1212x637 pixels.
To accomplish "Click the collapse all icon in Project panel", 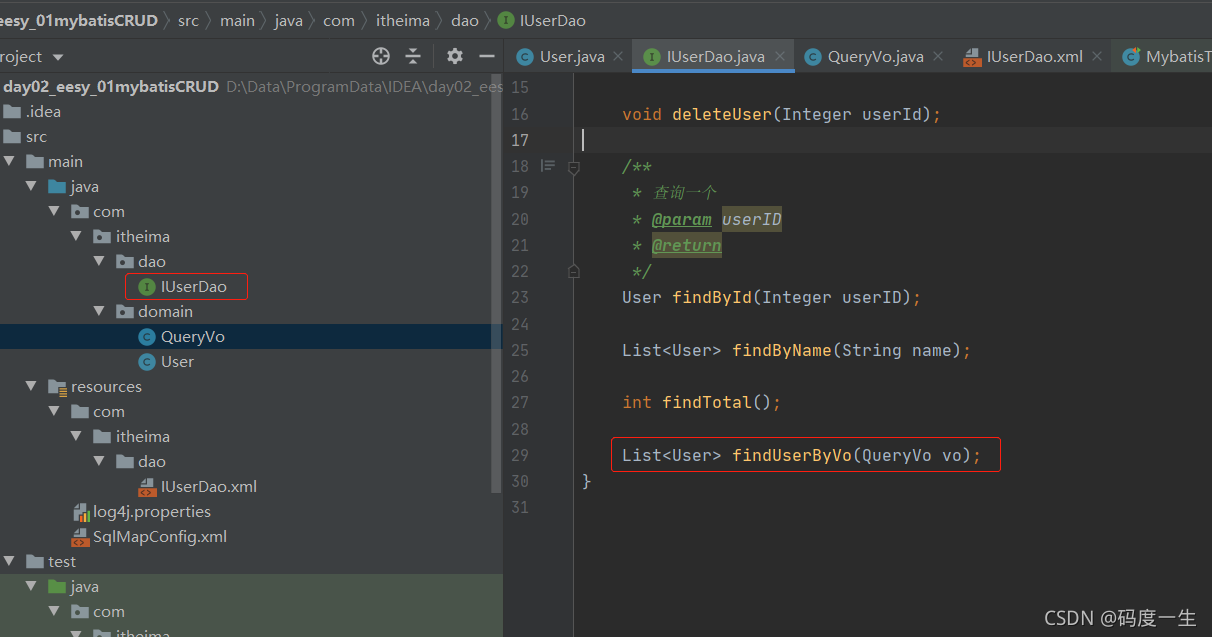I will click(x=413, y=56).
